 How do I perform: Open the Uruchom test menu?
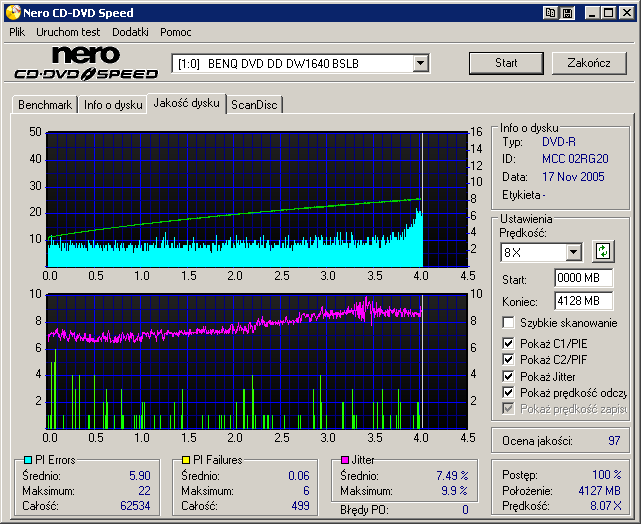point(68,32)
